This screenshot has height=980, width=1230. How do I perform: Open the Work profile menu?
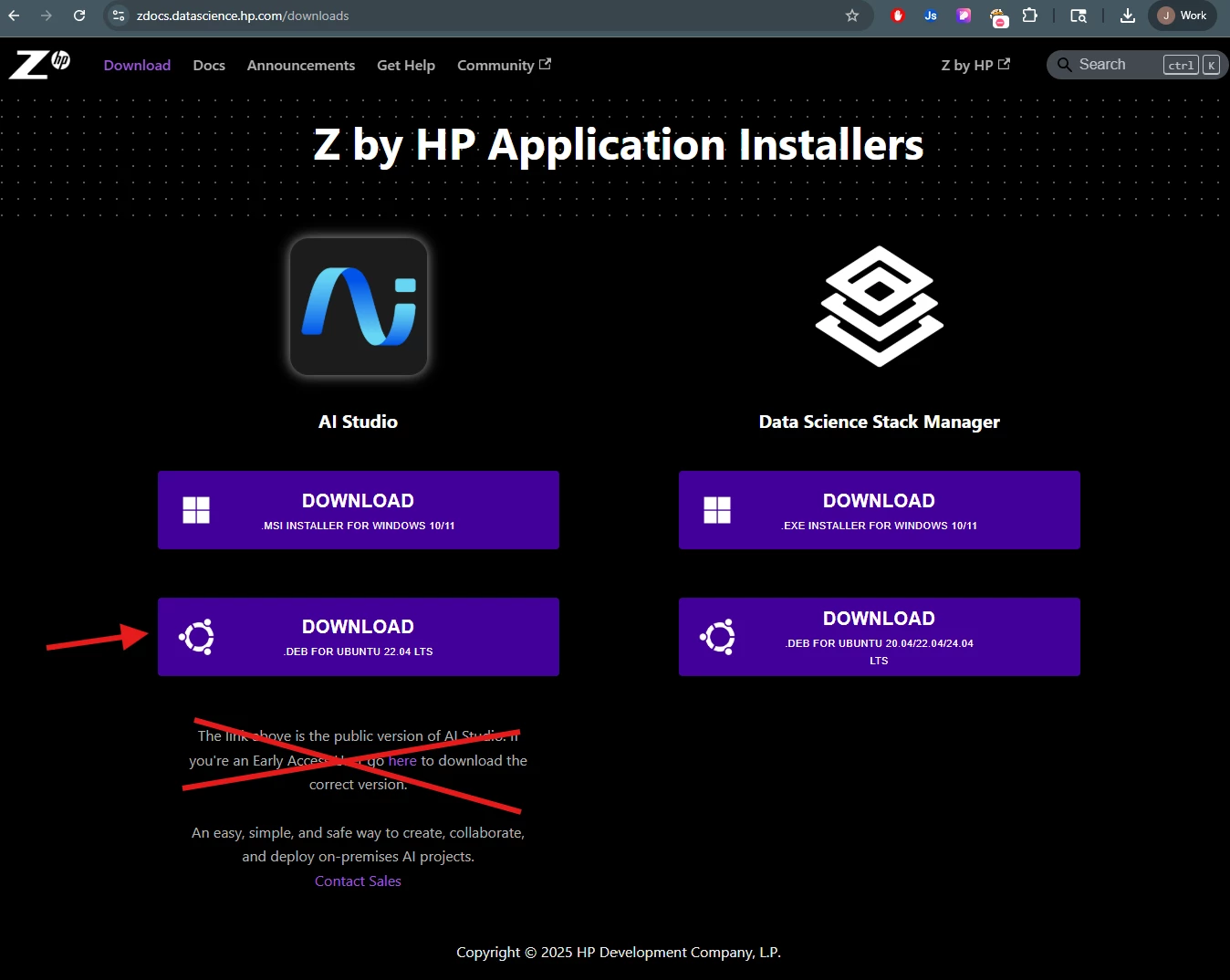click(1183, 16)
